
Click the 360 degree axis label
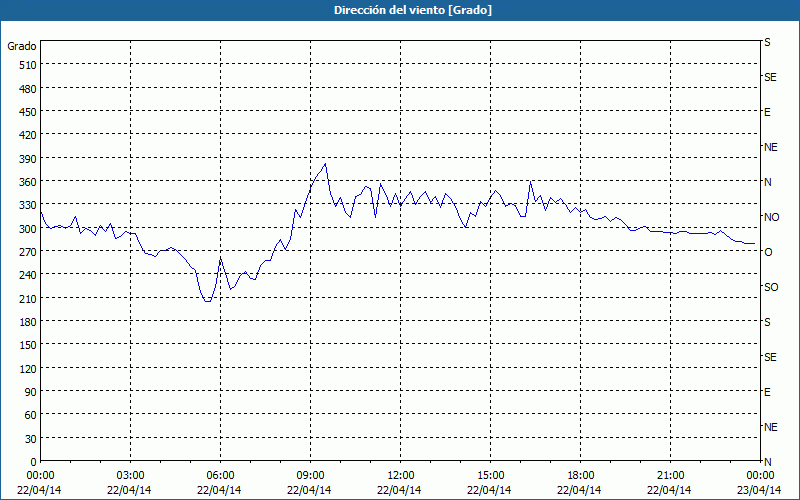[x=28, y=182]
